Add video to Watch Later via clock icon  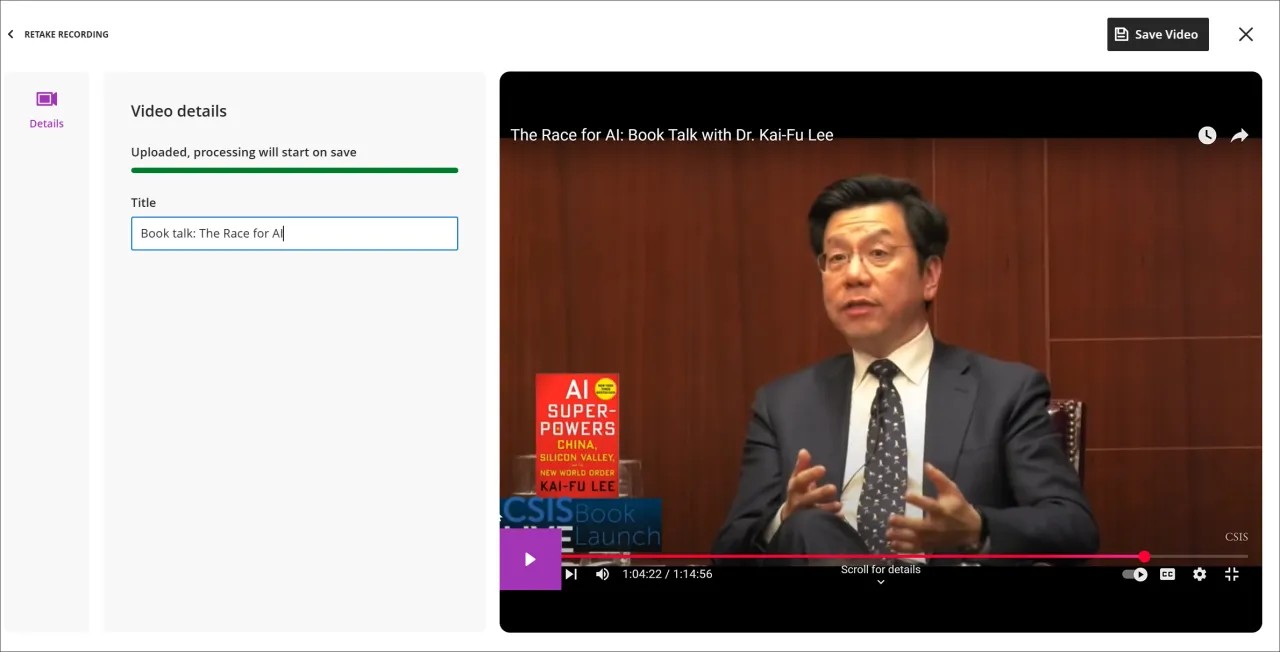1207,135
